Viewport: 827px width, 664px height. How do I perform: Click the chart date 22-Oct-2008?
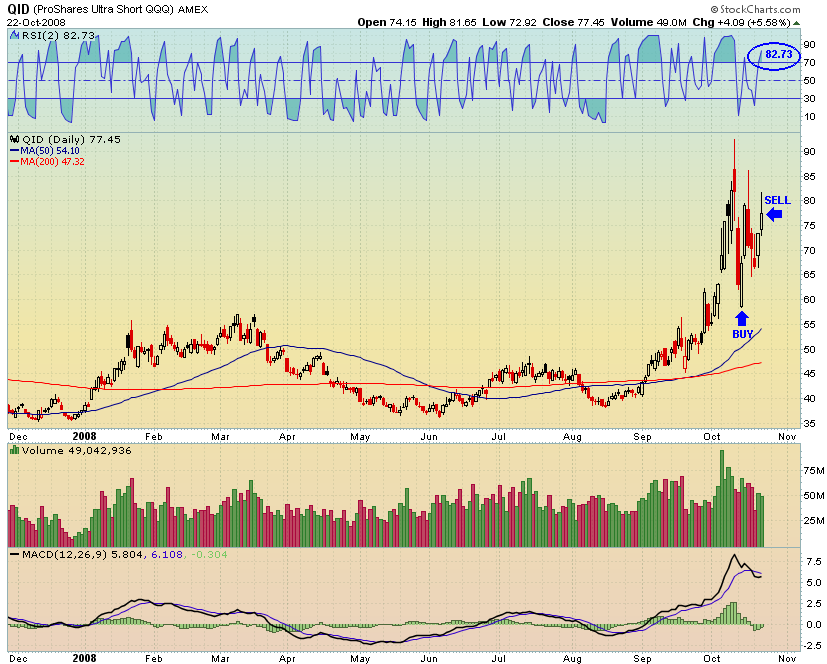coord(36,23)
